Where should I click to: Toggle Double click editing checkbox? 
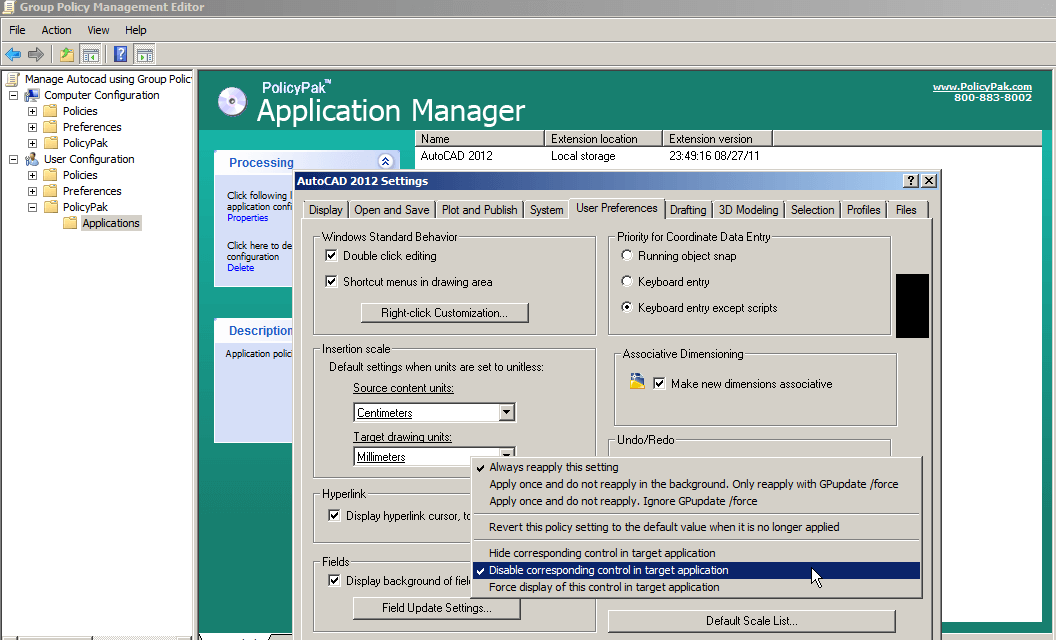[331, 256]
